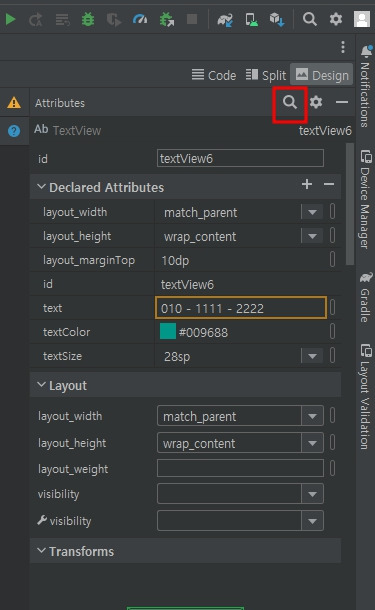This screenshot has height=610, width=375.
Task: Run app with coverage icon
Action: click(114, 19)
